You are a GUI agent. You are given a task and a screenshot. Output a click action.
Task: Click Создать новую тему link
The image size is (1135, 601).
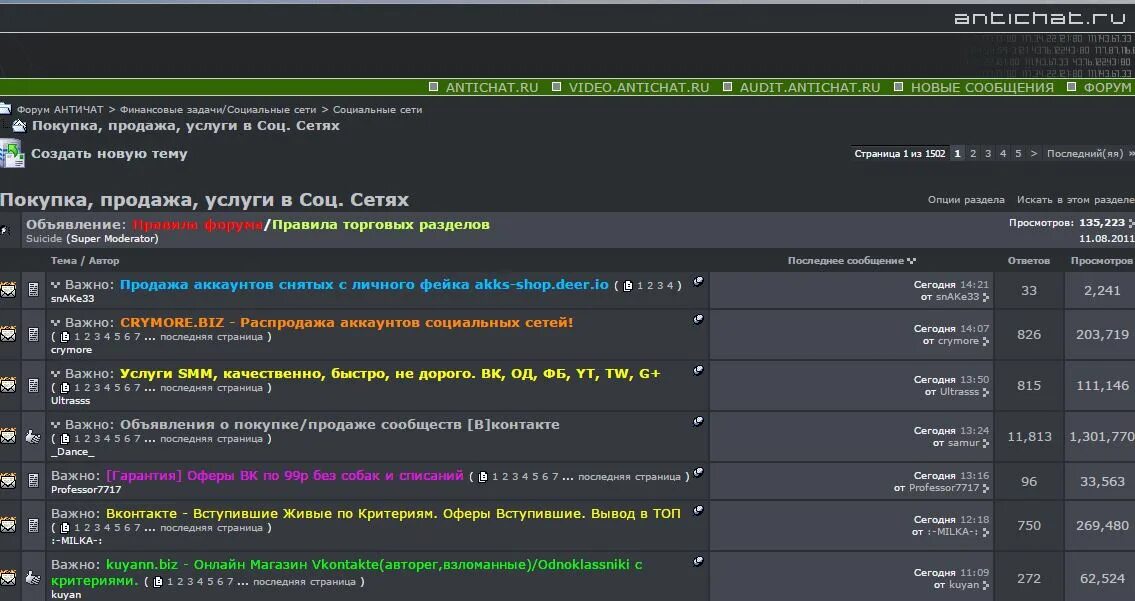[x=109, y=154]
